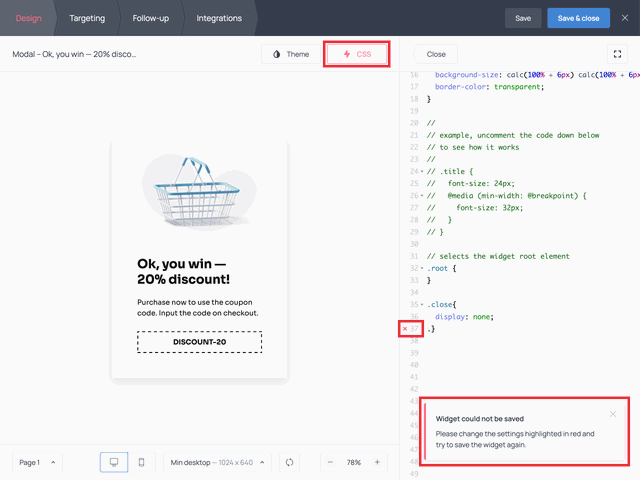
Task: Click the red error marker on line 37
Action: point(404,329)
